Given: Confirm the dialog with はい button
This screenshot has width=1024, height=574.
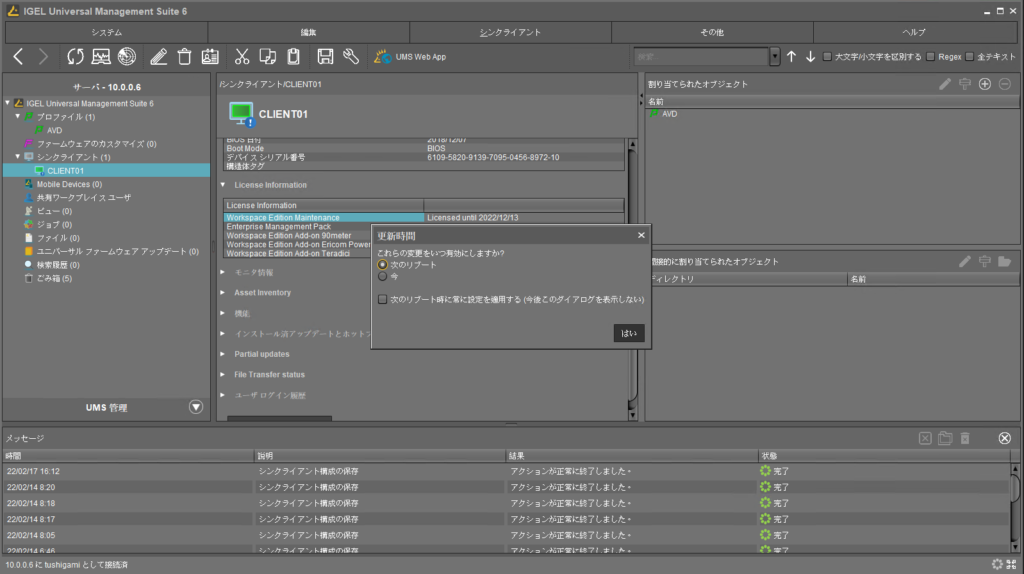Looking at the screenshot, I should point(629,333).
